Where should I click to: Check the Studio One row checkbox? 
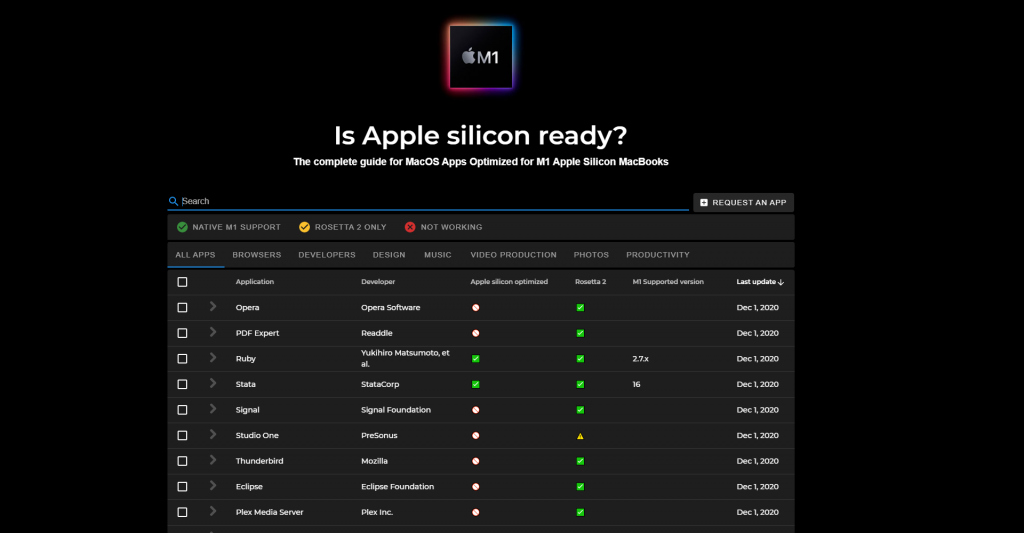point(182,436)
